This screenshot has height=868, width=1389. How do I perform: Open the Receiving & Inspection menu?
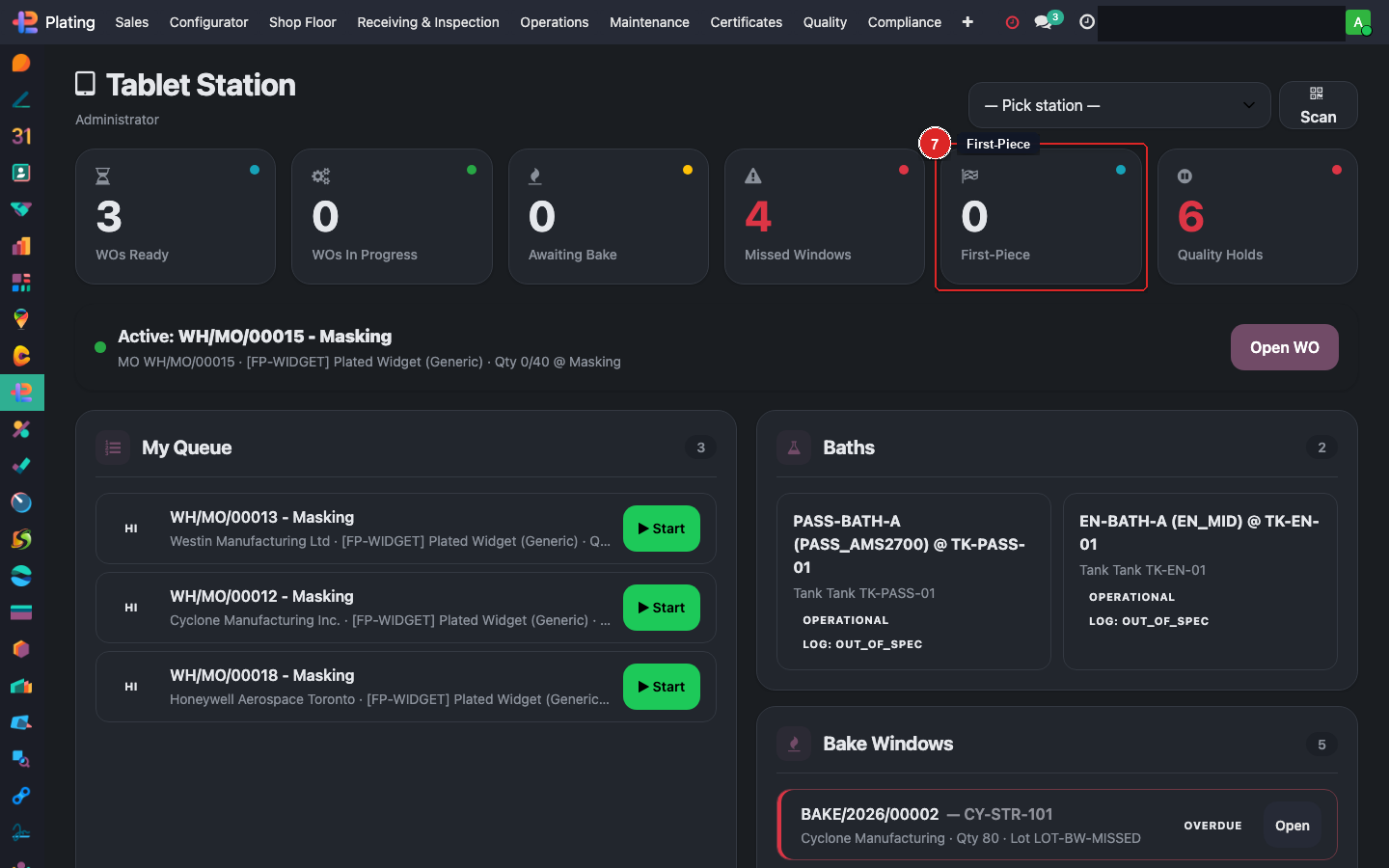tap(427, 22)
